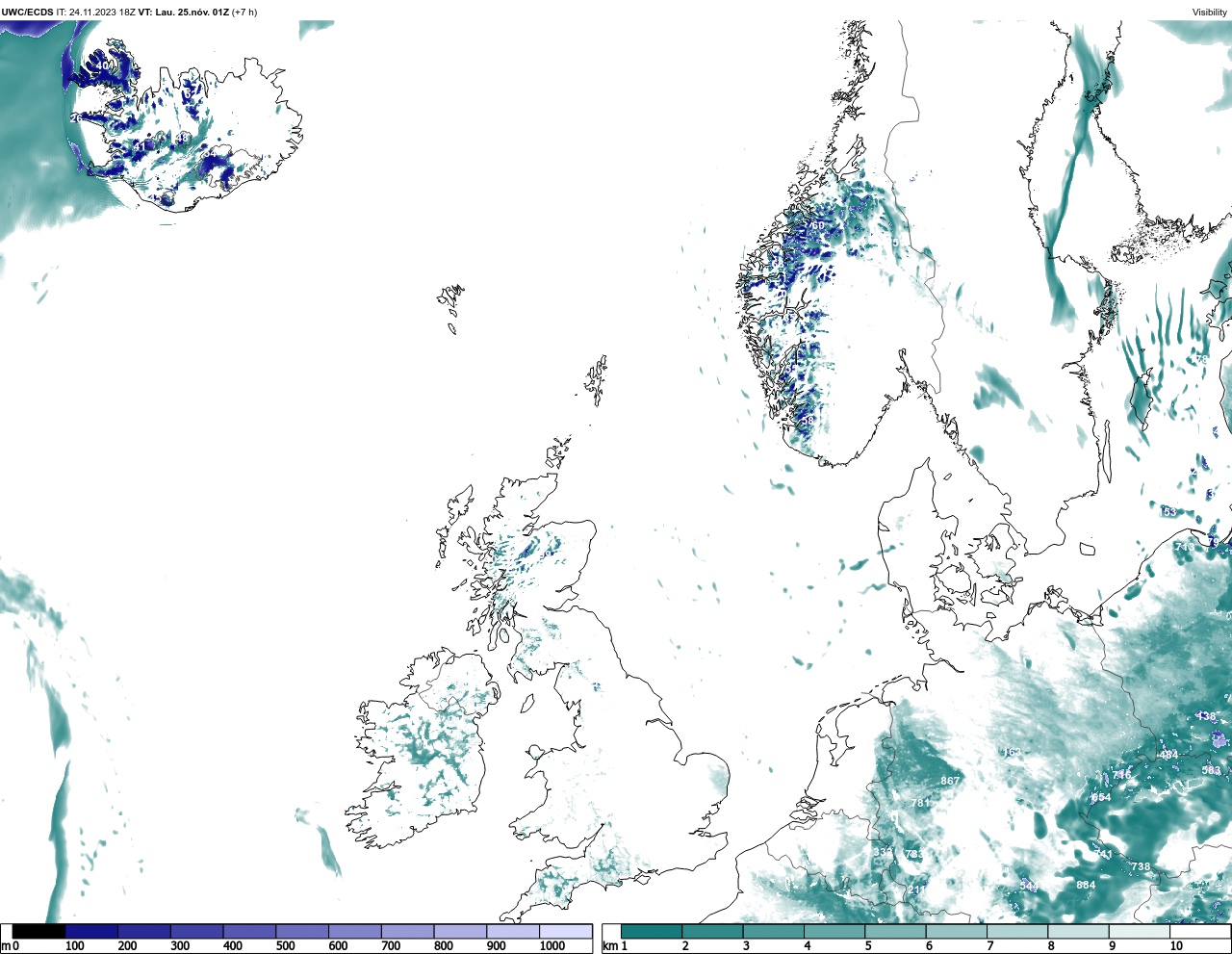Screen dimensions: 1232x954
Task: Click the 6–7 km legend swatch
Action: point(957,931)
